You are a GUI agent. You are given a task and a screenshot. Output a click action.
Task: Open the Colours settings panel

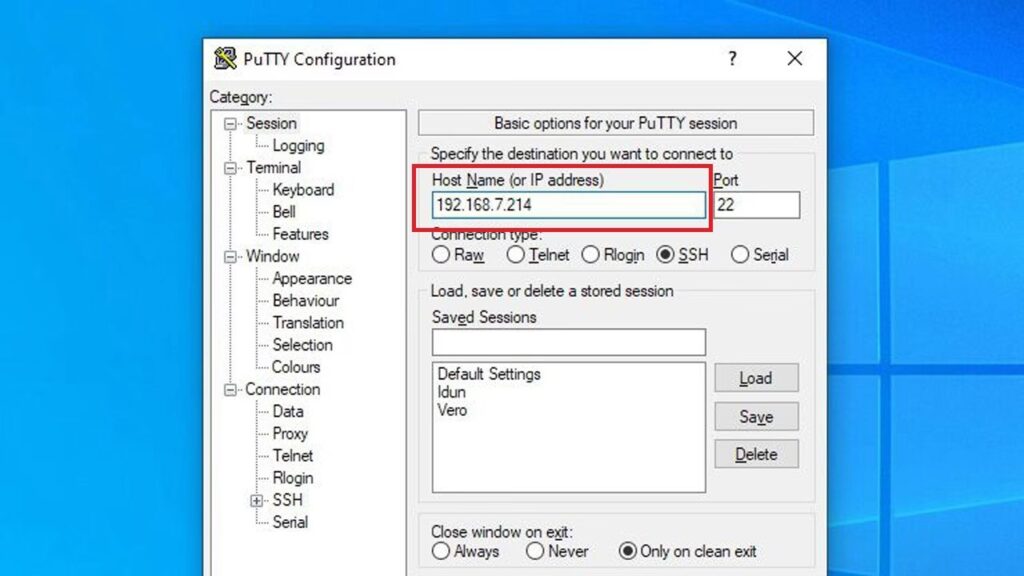(296, 367)
